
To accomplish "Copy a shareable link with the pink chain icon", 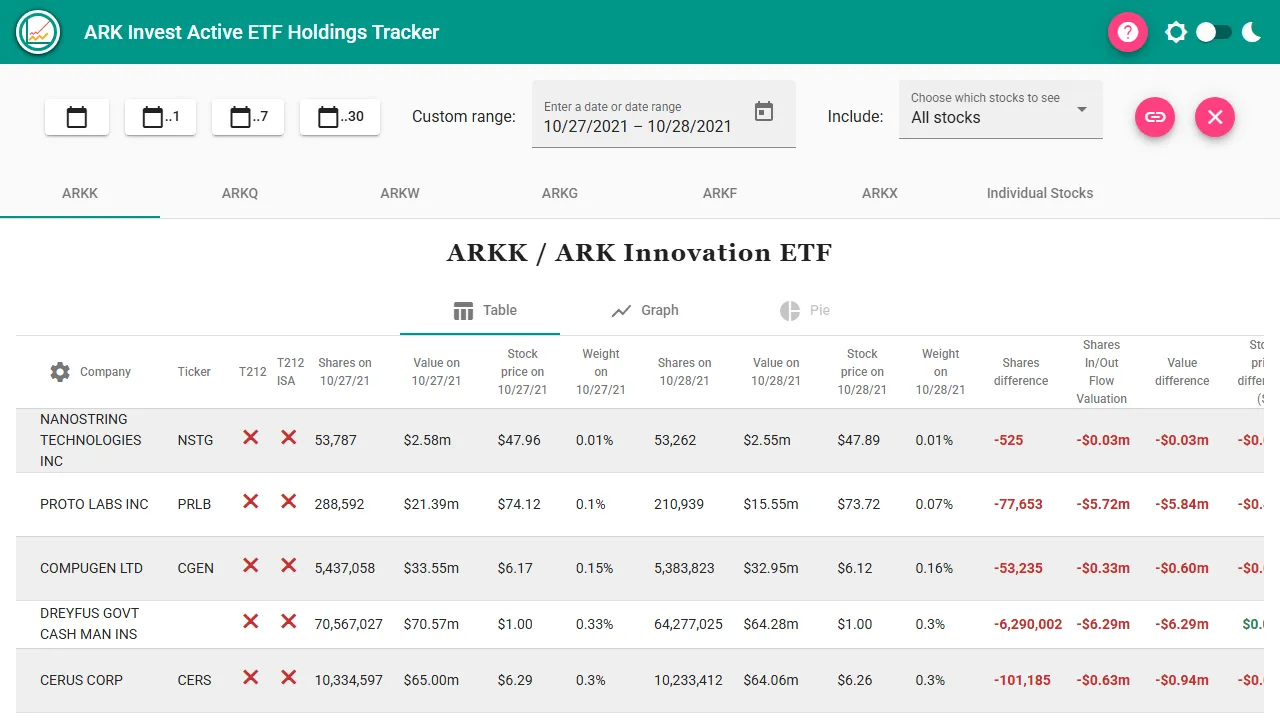I will coord(1155,117).
